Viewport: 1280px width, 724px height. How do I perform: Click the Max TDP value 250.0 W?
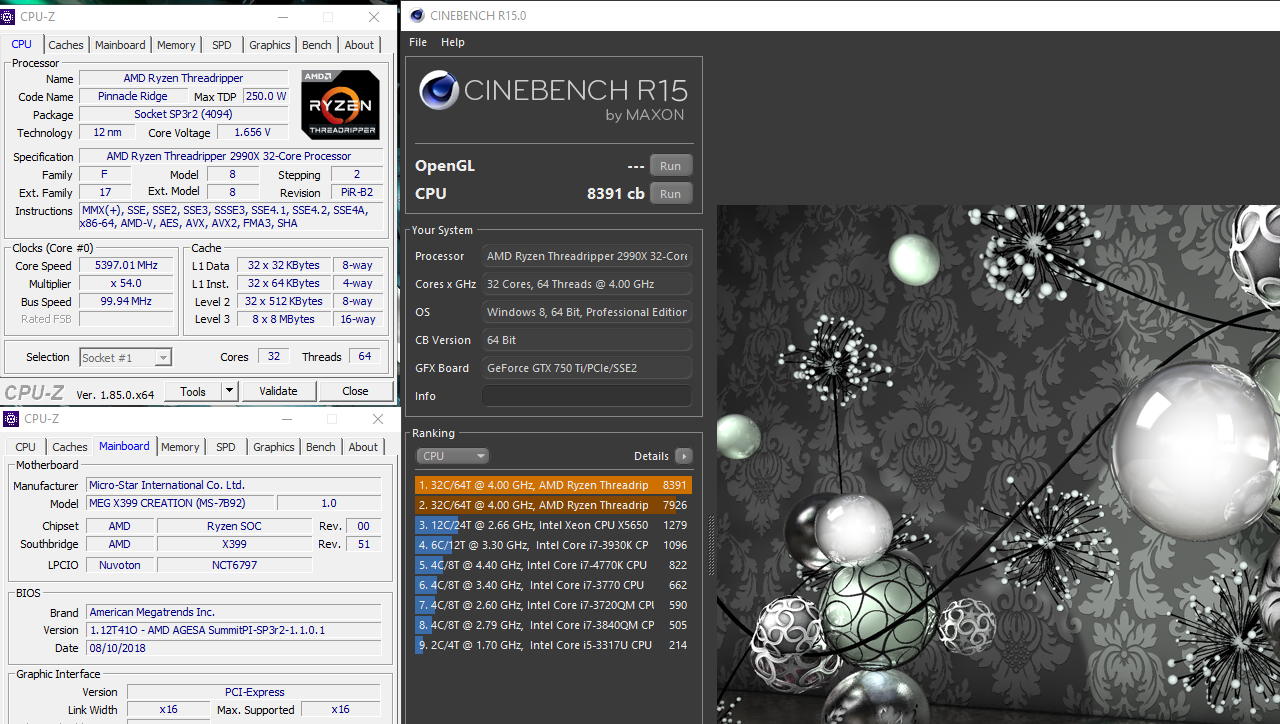266,96
